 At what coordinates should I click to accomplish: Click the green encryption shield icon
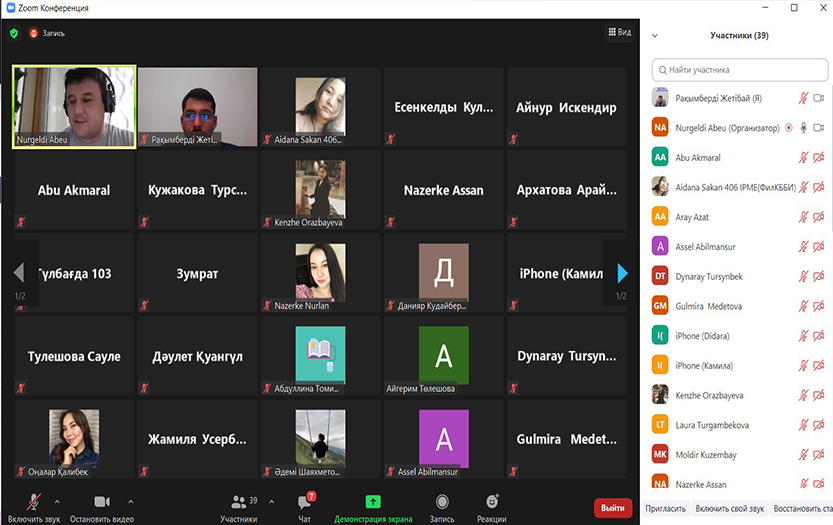tap(14, 33)
